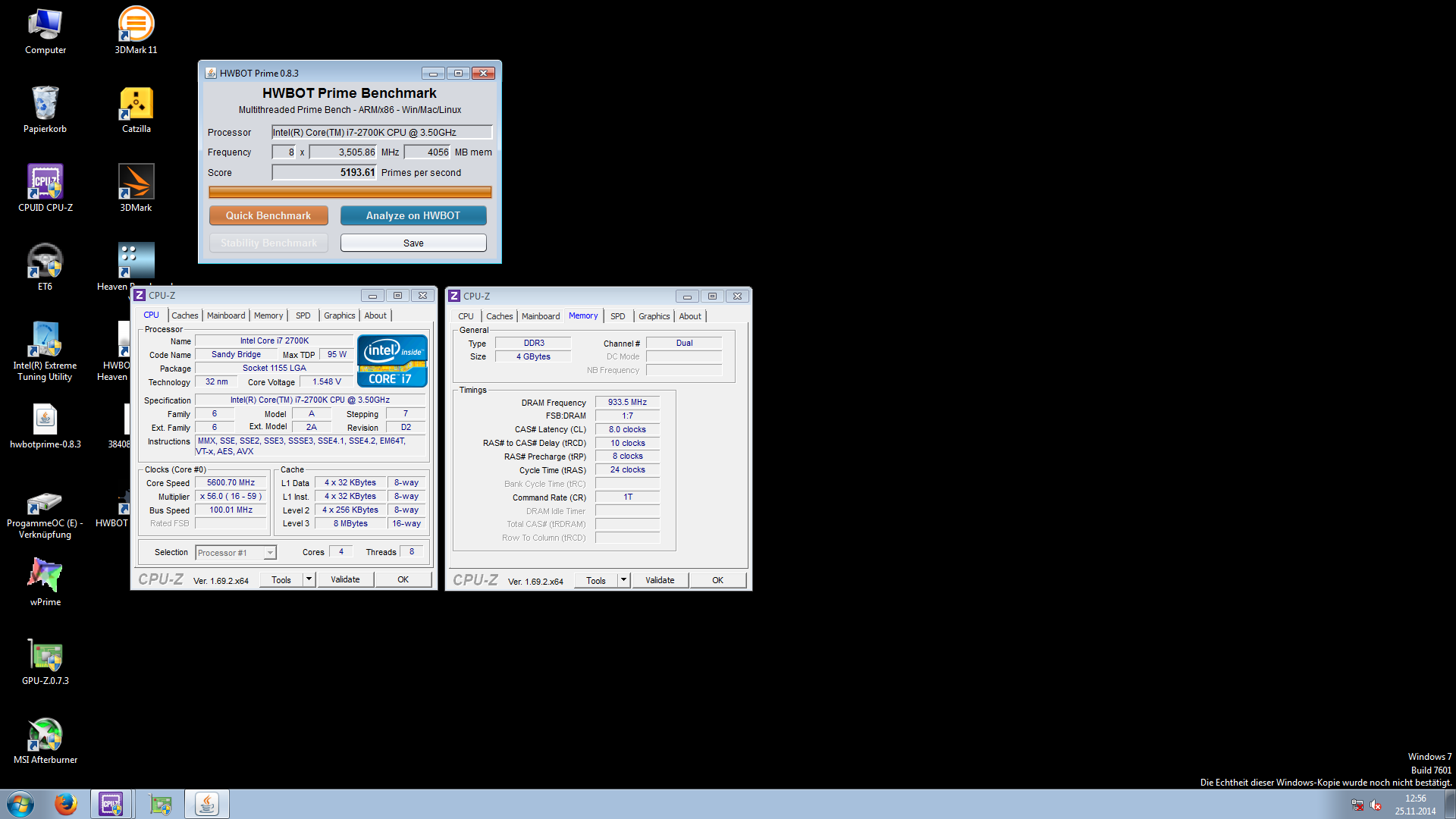Click the disabled Stability Benchmark button
The width and height of the screenshot is (1456, 819).
point(268,243)
